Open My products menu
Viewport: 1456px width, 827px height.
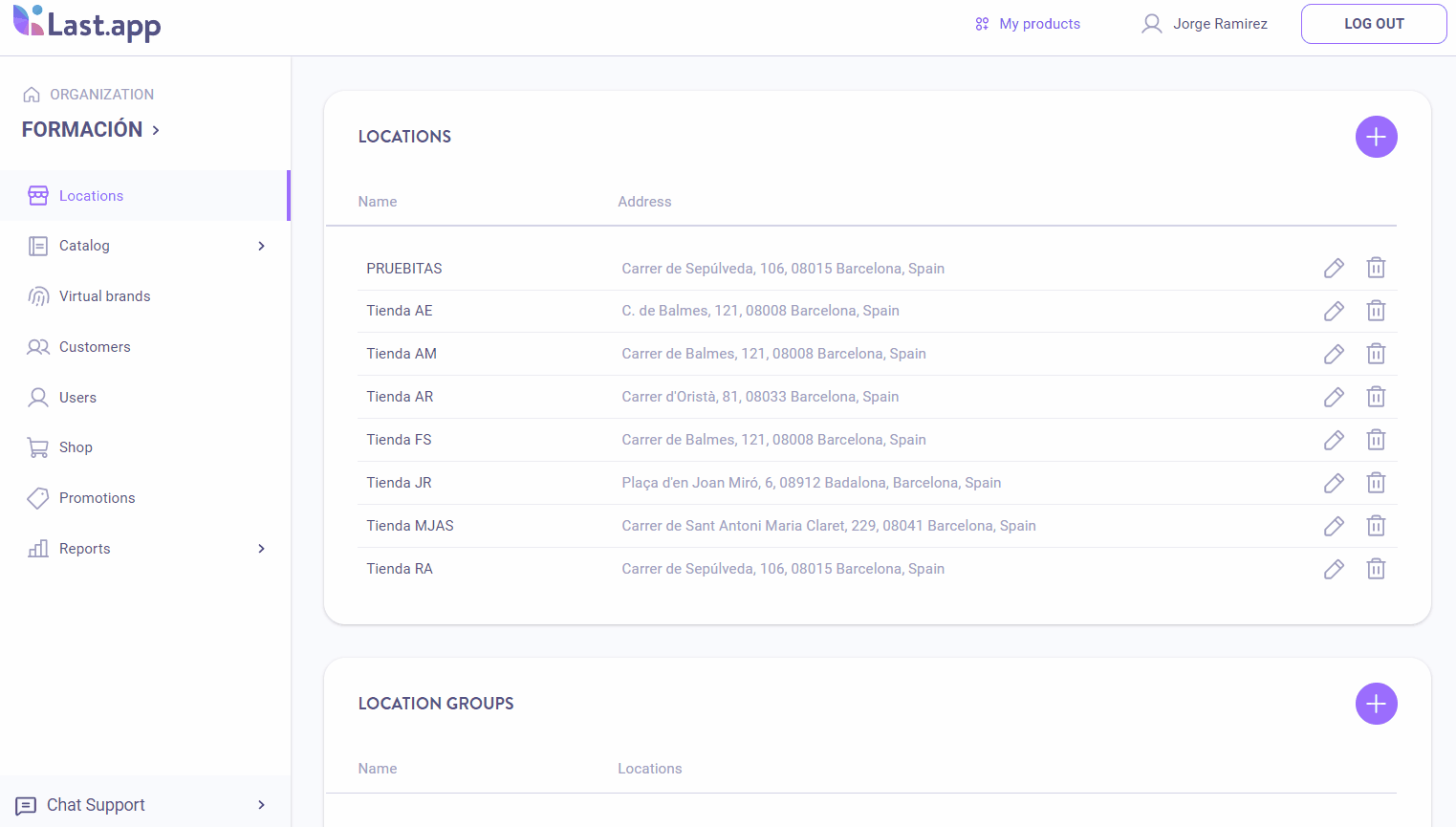[1027, 23]
